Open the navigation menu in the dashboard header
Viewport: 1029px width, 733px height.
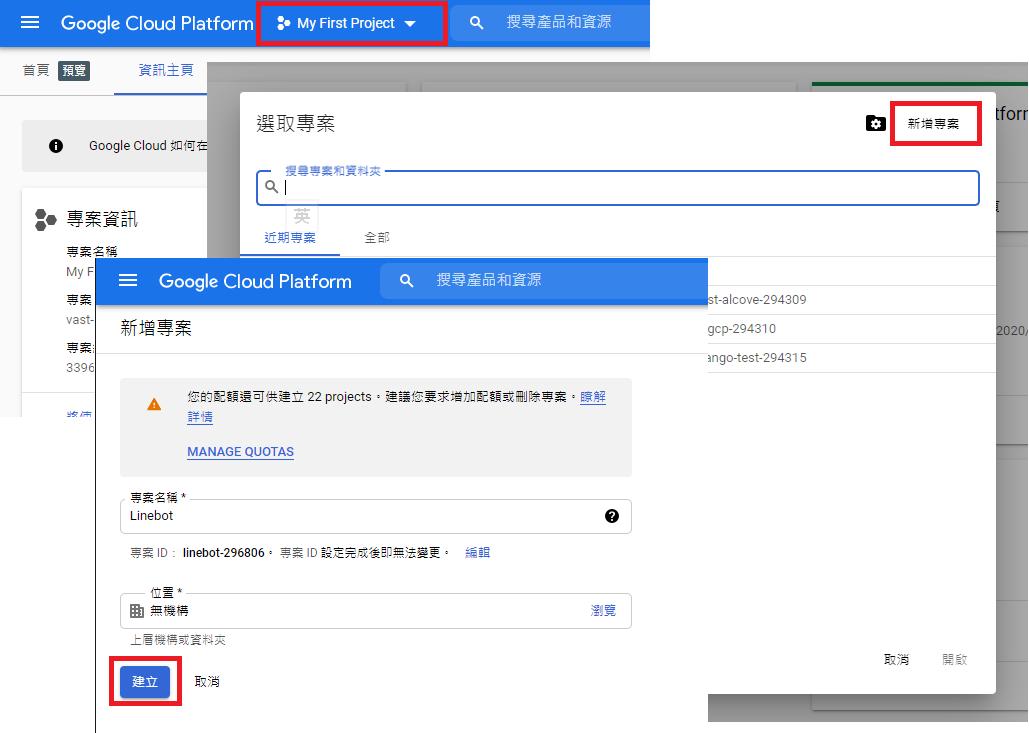30,23
